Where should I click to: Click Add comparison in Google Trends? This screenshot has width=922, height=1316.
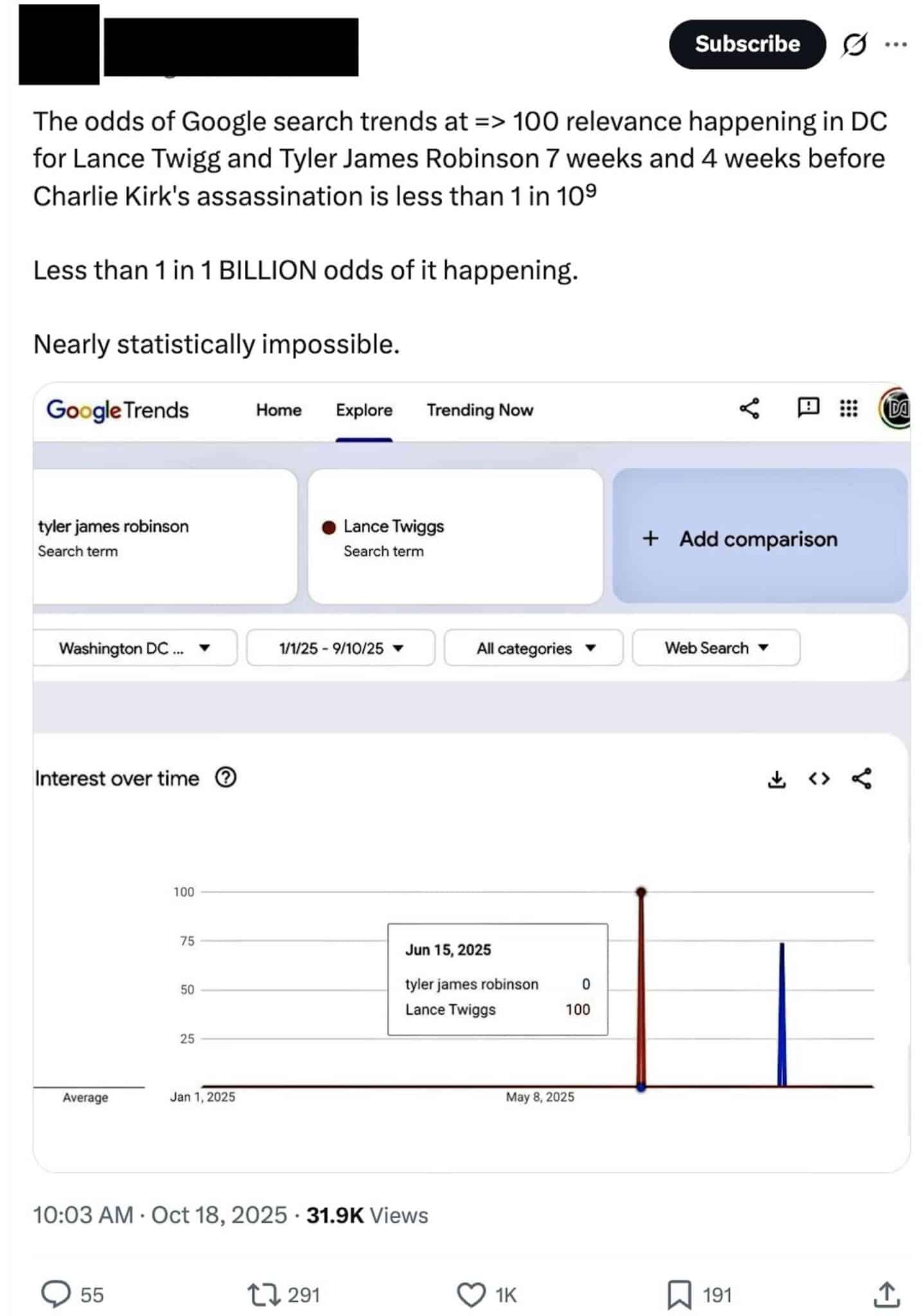click(x=741, y=538)
